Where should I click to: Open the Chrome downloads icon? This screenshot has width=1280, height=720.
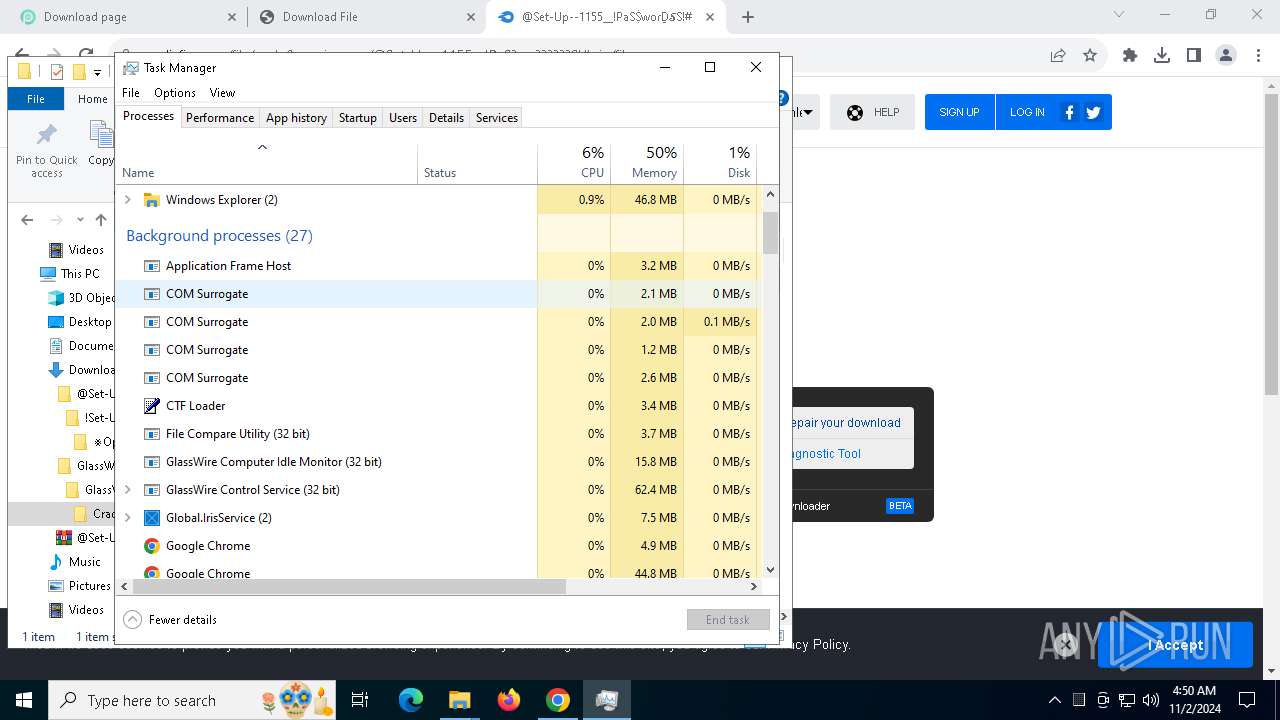click(1162, 55)
